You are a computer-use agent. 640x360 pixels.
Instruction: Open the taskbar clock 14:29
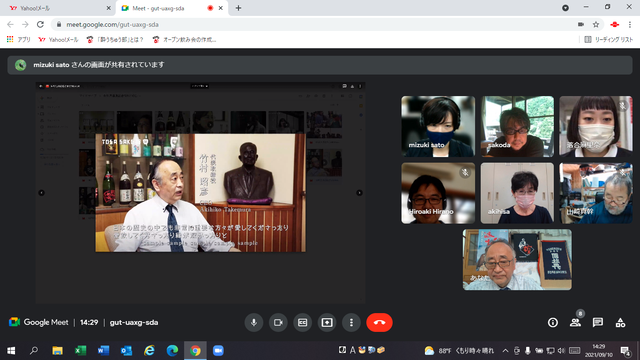pyautogui.click(x=599, y=351)
